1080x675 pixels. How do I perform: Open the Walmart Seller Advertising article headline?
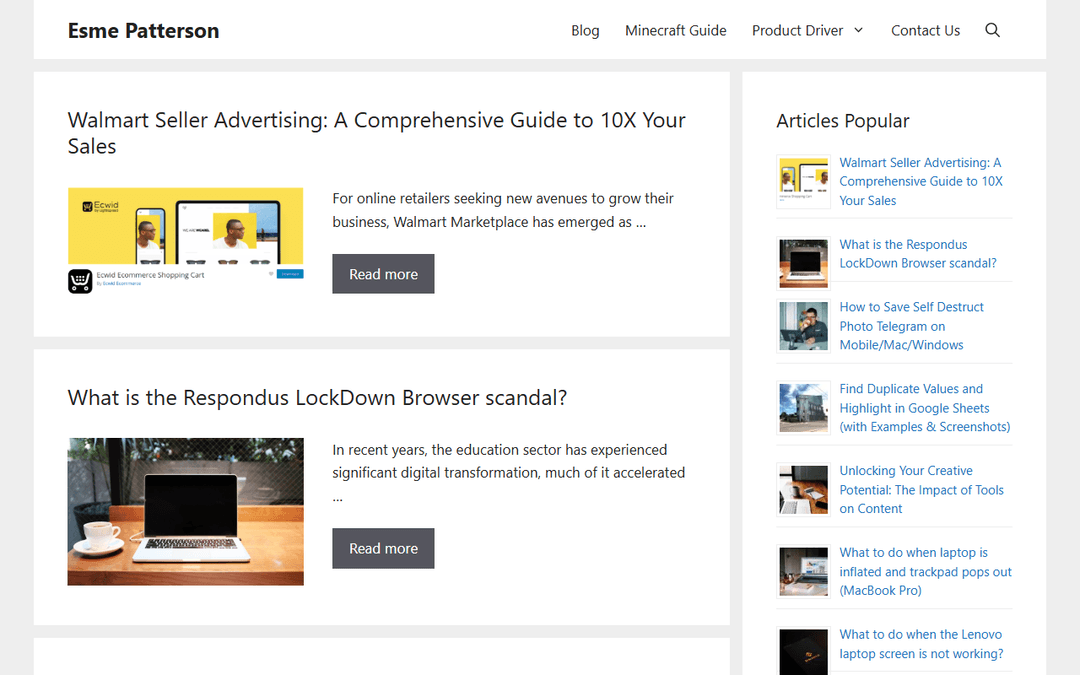(376, 133)
